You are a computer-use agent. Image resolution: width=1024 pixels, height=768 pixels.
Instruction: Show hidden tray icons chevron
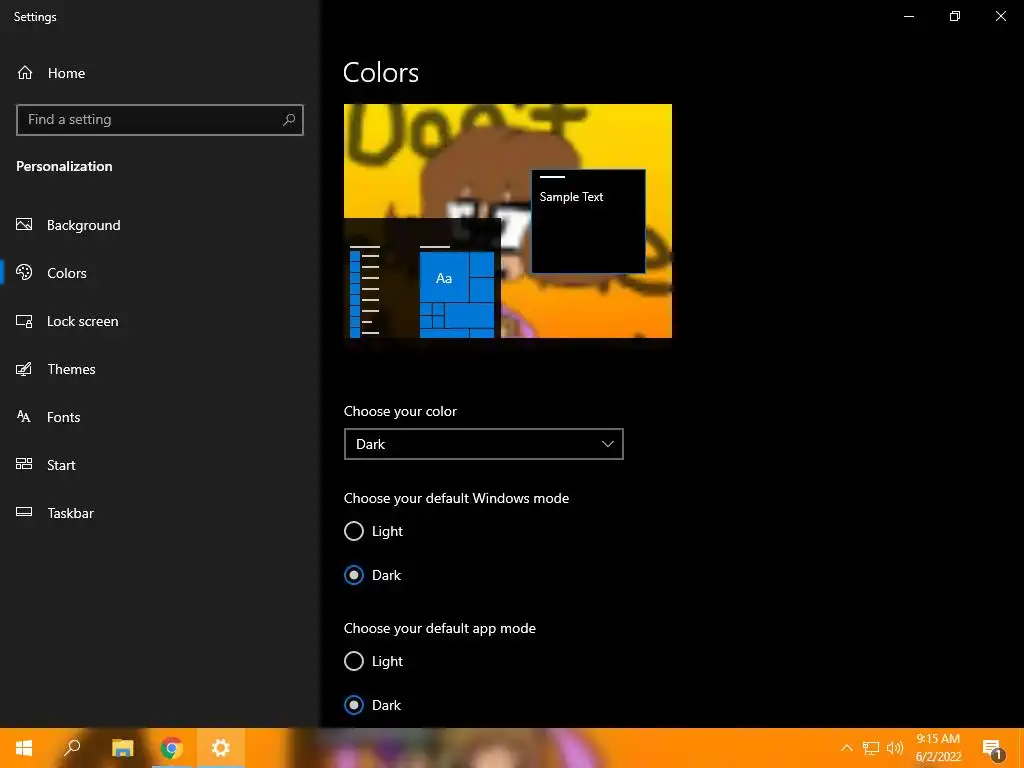point(847,748)
